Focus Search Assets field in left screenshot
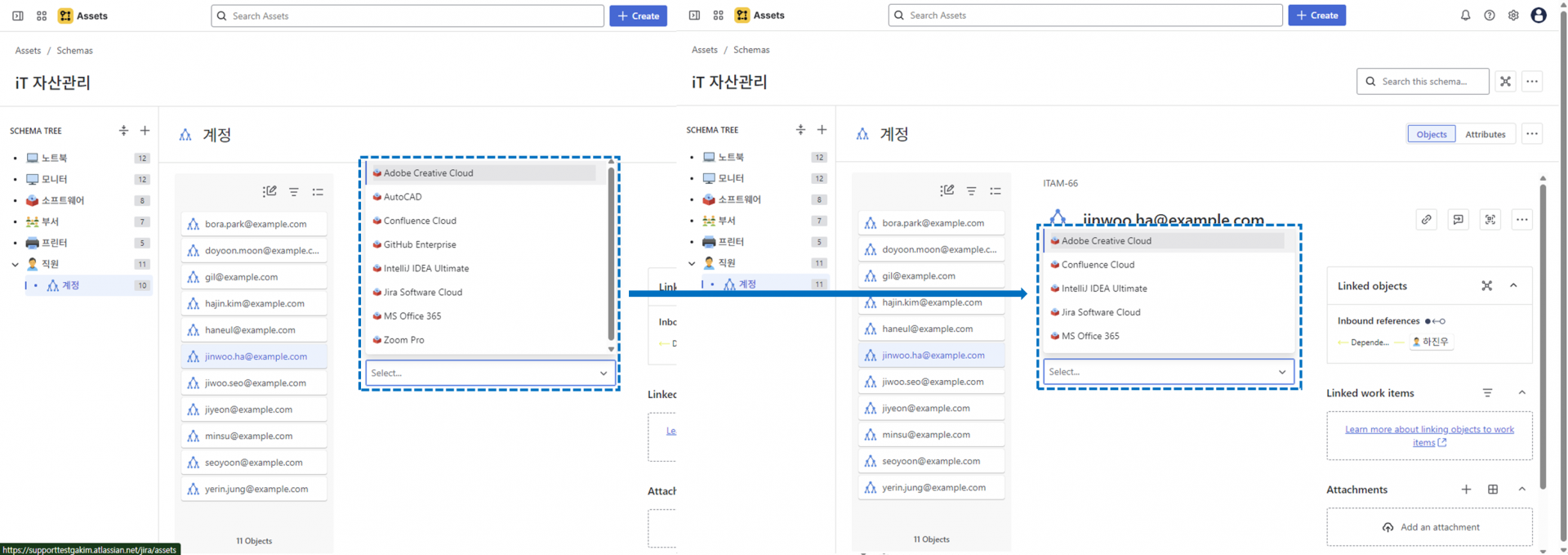Viewport: 1568px width, 555px height. pyautogui.click(x=408, y=16)
